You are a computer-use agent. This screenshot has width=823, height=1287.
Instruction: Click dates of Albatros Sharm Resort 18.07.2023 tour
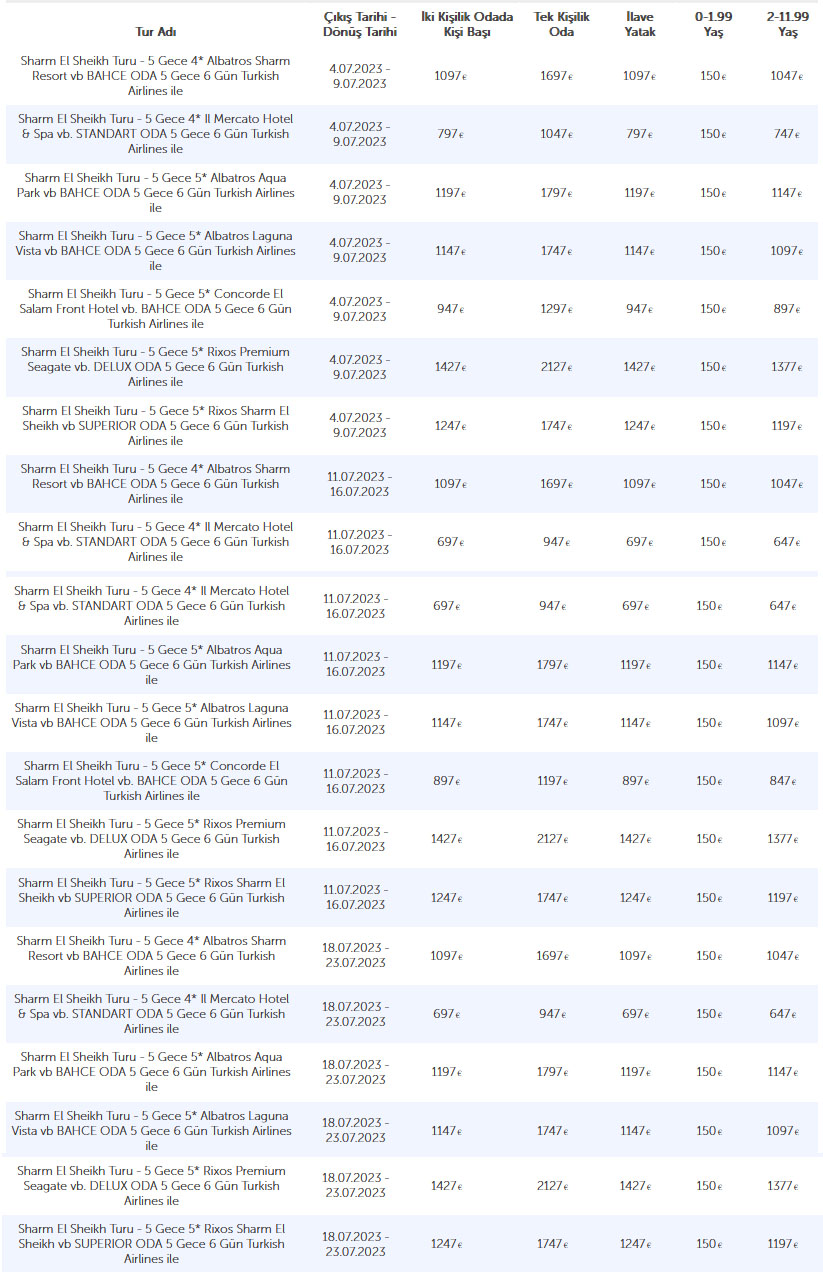pyautogui.click(x=353, y=955)
